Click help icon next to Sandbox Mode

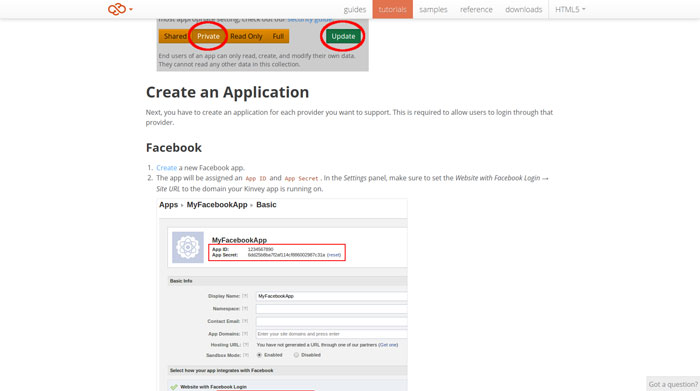coord(246,355)
